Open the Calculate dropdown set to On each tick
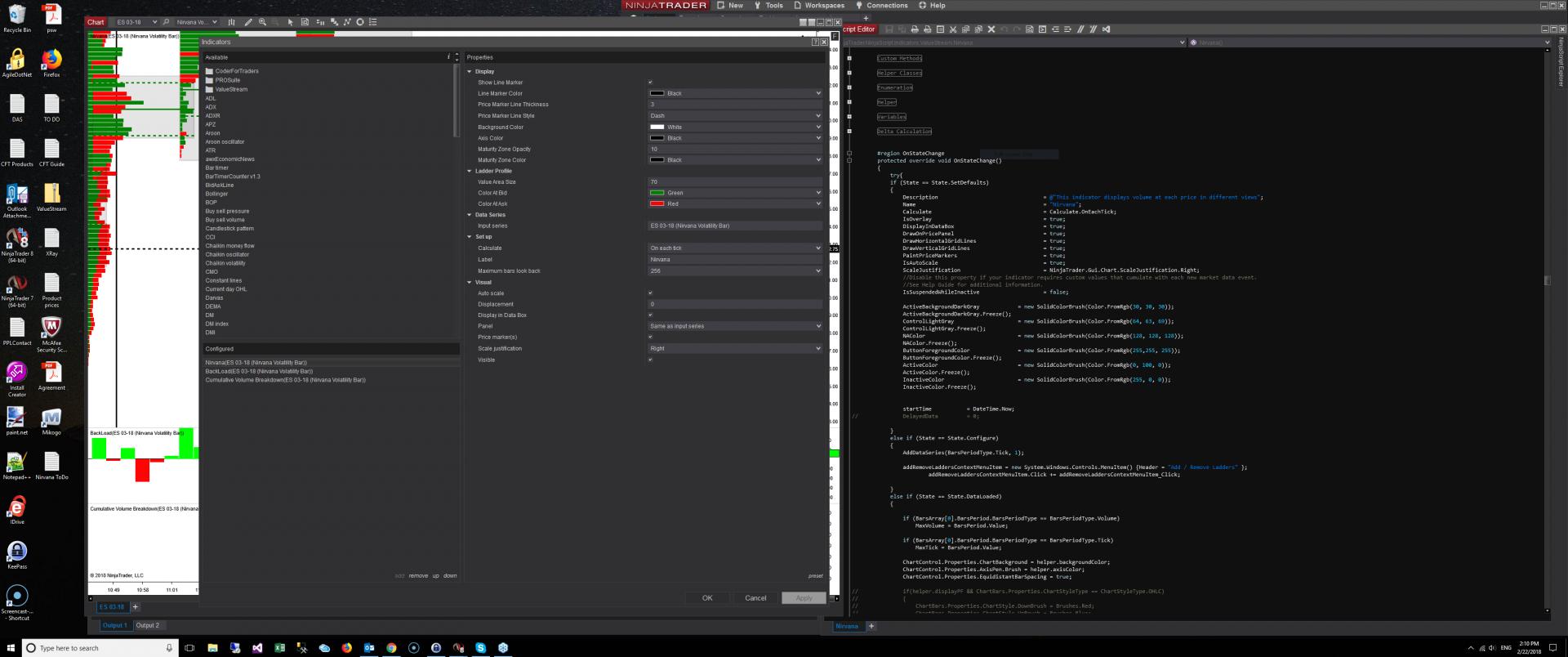This screenshot has width=1568, height=657. click(x=735, y=248)
